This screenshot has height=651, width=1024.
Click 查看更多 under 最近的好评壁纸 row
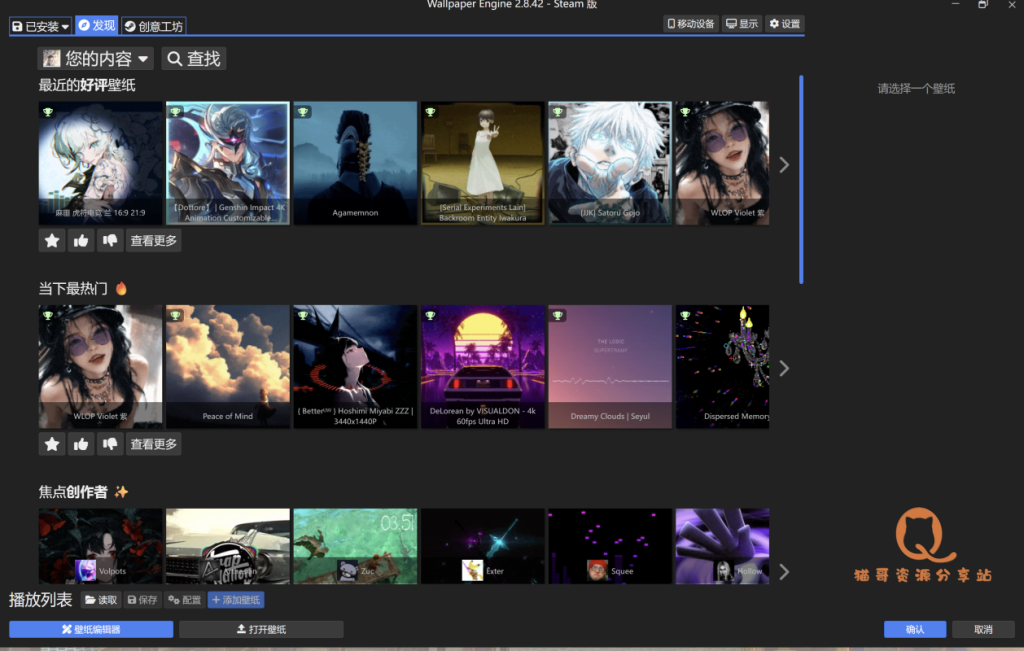click(153, 241)
